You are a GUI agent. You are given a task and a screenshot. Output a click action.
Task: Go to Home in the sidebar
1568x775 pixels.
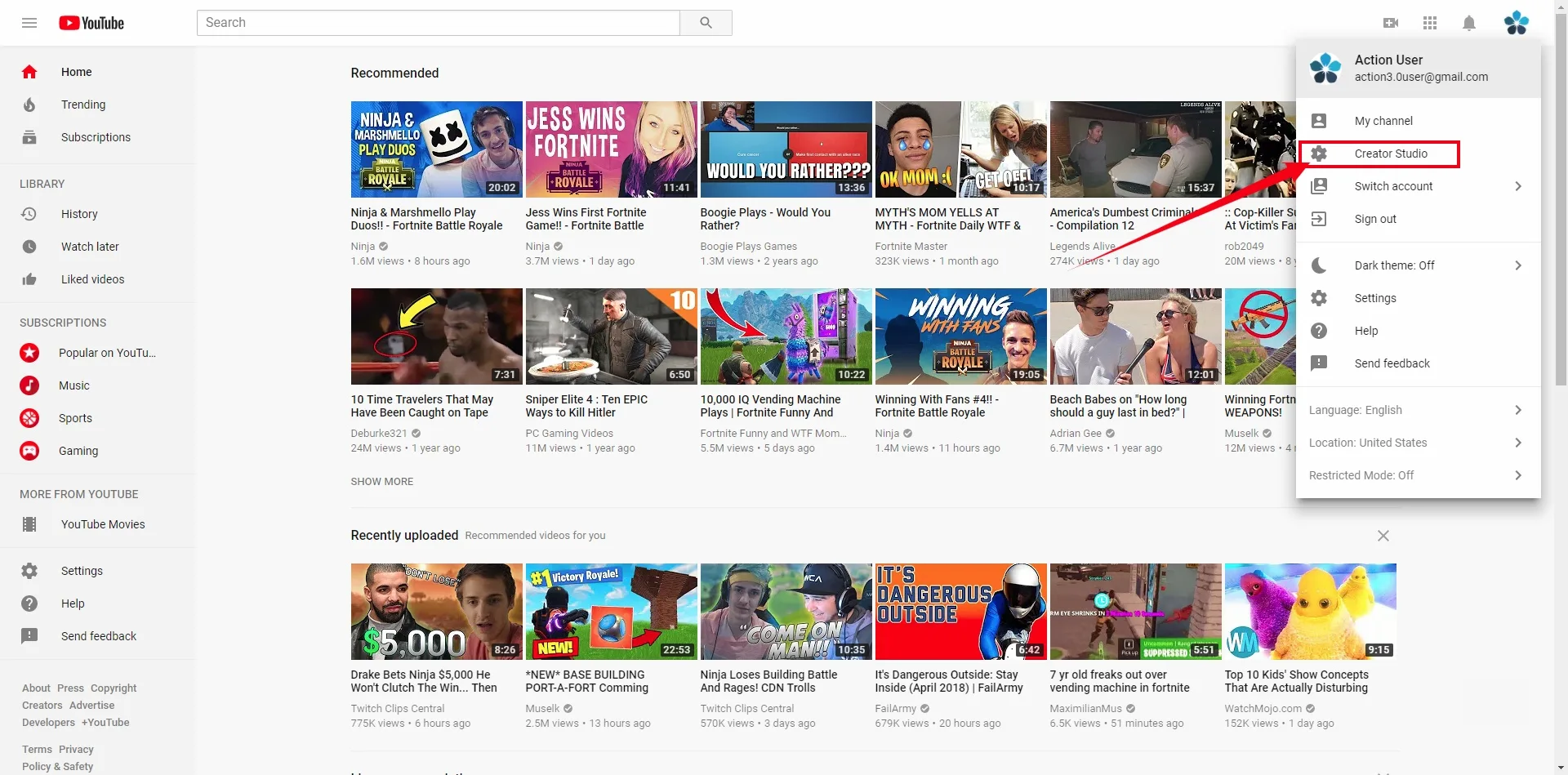coord(98,72)
